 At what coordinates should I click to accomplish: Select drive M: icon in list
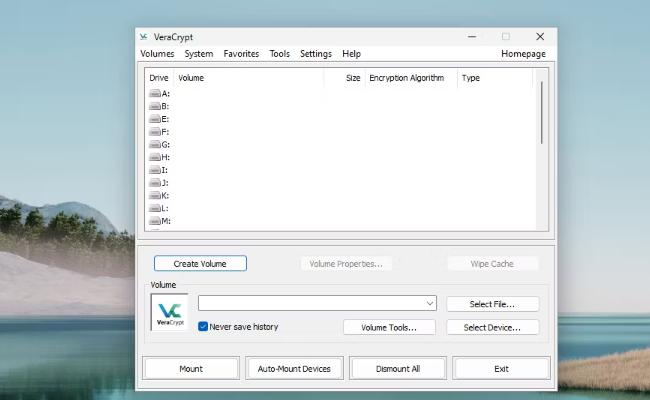point(155,221)
